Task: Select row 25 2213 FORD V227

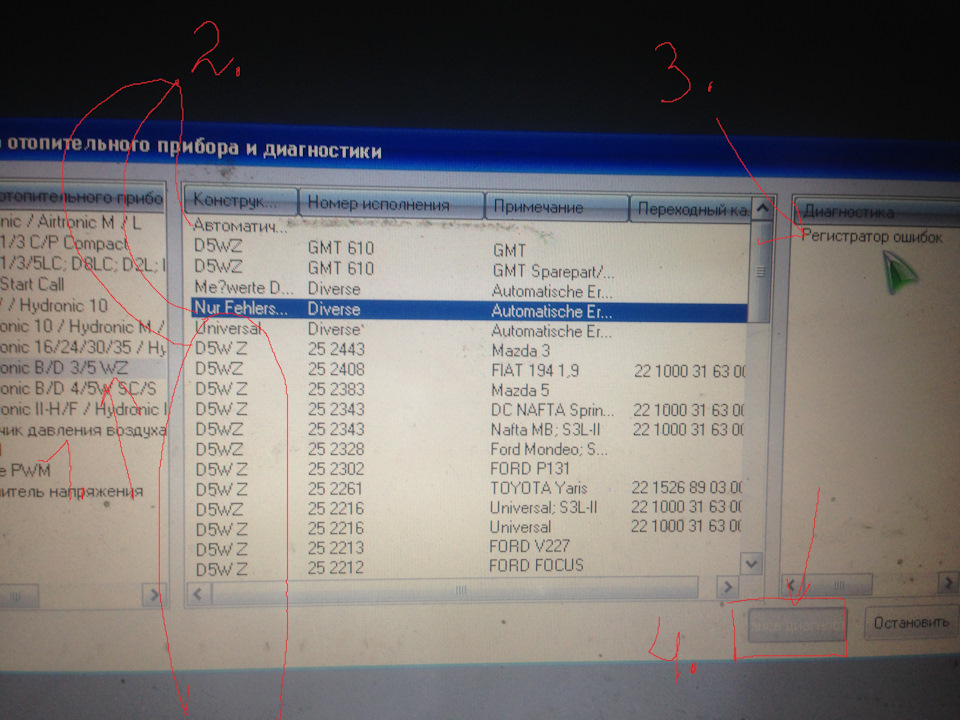Action: coord(468,547)
